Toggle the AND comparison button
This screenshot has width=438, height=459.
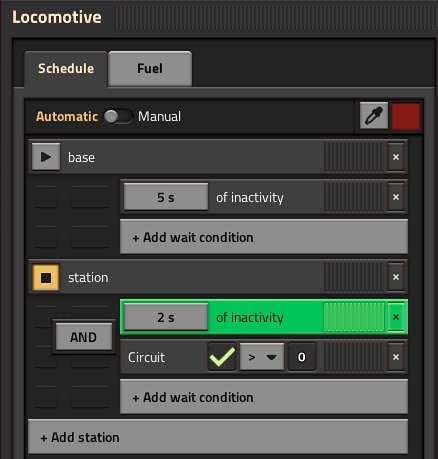84,337
